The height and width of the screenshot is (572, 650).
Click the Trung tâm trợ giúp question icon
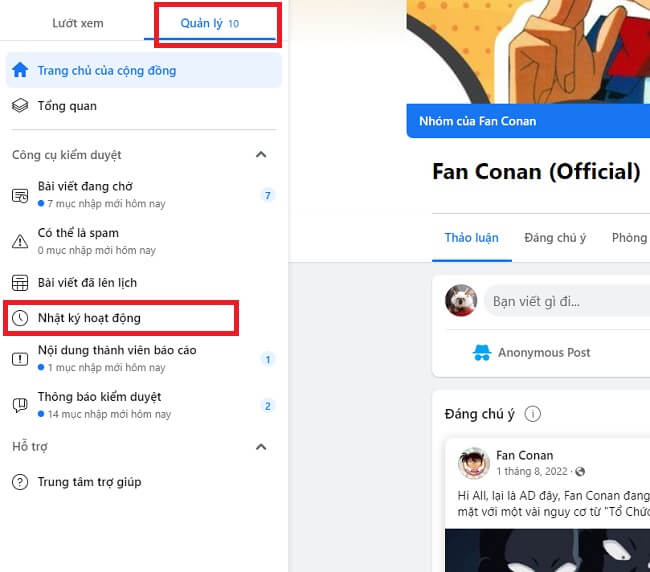20,482
